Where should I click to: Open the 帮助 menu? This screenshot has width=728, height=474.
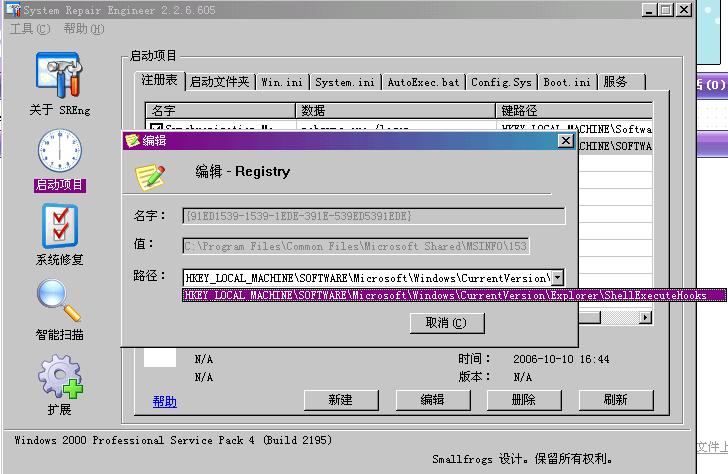click(x=84, y=29)
